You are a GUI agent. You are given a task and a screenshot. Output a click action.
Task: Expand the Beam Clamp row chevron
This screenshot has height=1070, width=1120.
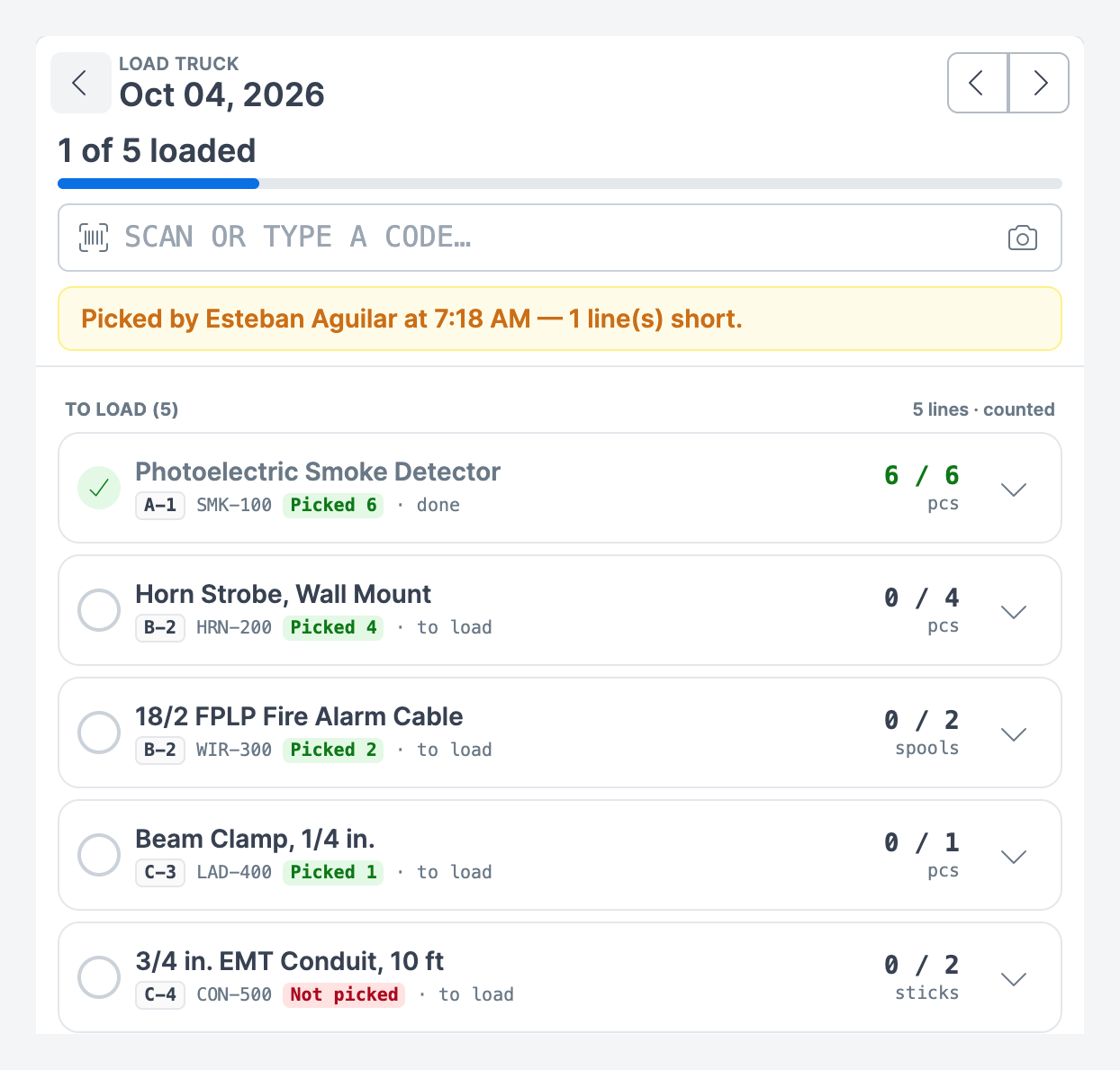tap(1014, 857)
